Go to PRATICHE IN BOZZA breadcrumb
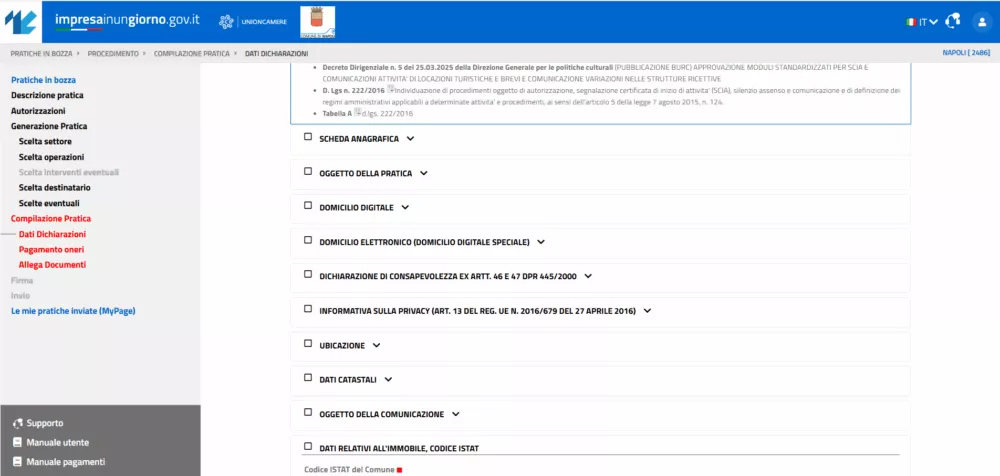This screenshot has height=476, width=1000. click(x=41, y=54)
